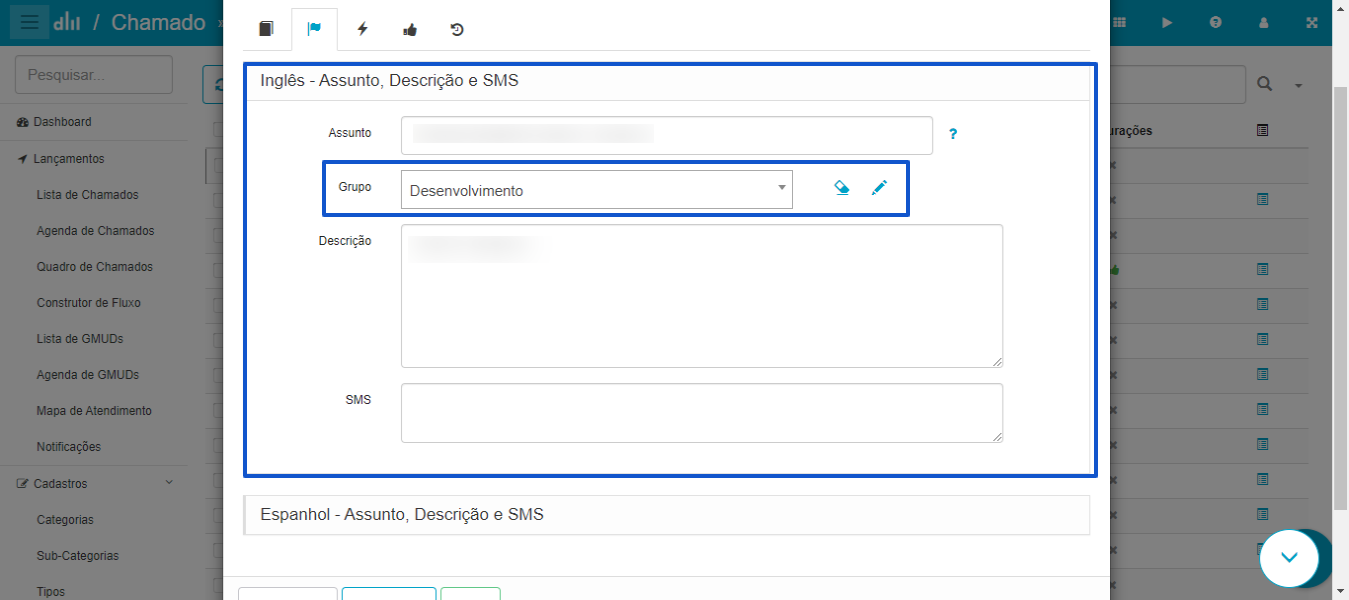
Task: Click inside the Descrição text area
Action: (702, 296)
